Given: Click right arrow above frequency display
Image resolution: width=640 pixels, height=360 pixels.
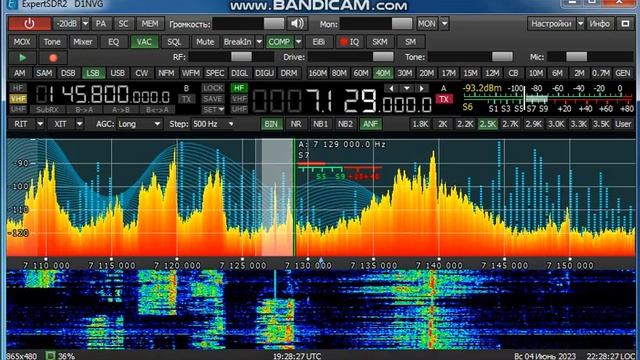Looking at the screenshot, I should tap(421, 88).
